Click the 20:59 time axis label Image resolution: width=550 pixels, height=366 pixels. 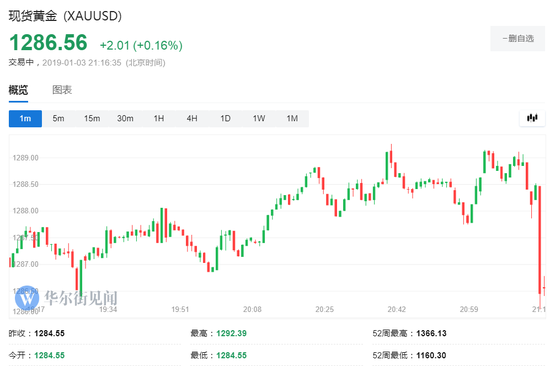click(469, 310)
